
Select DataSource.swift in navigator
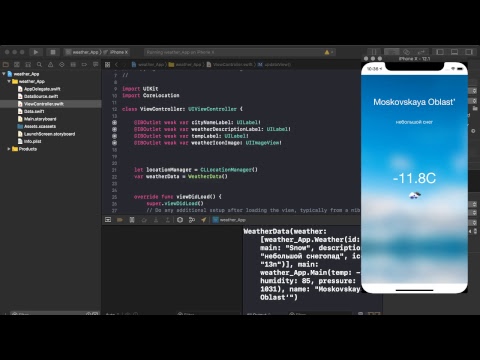point(38,96)
